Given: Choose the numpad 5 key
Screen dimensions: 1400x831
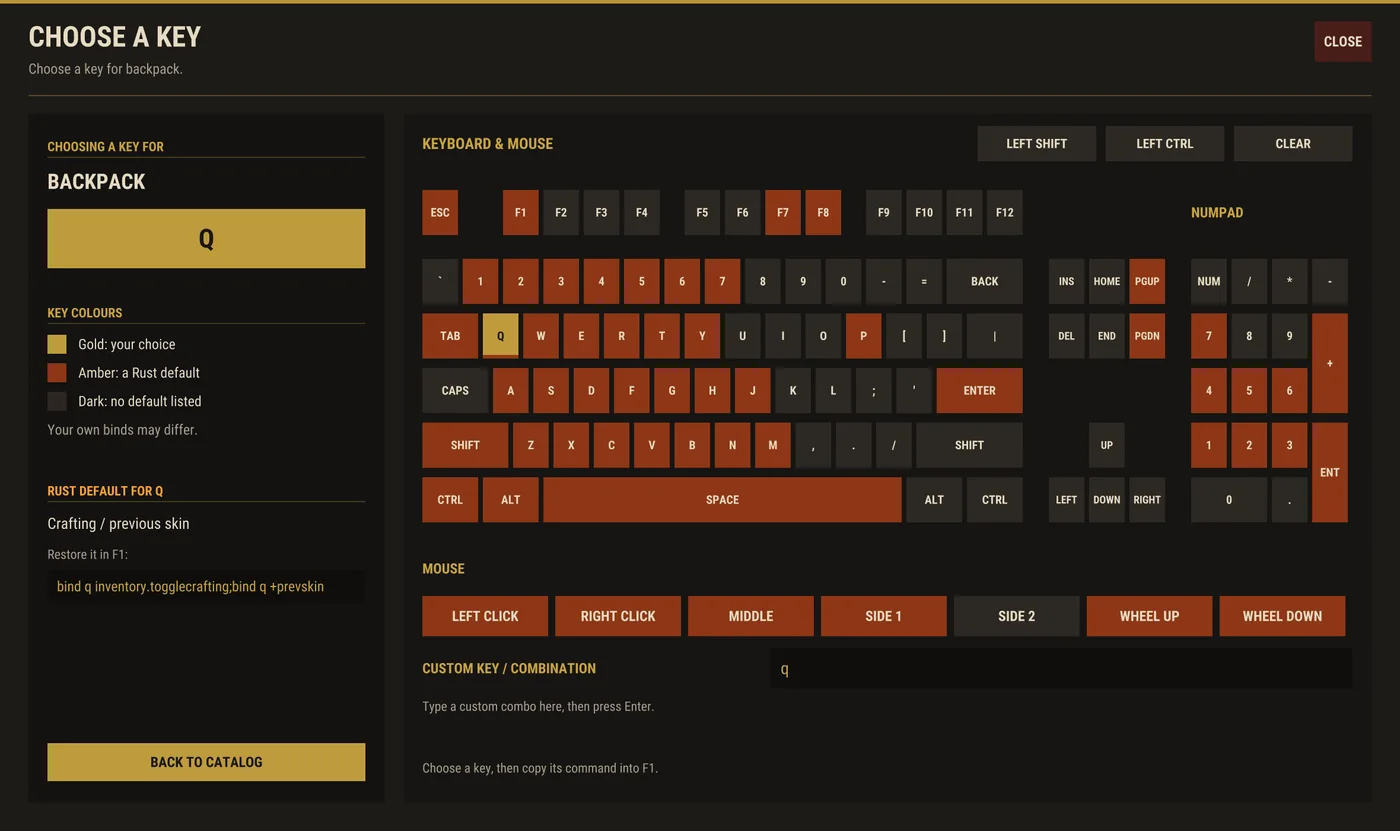Looking at the screenshot, I should (x=1248, y=390).
